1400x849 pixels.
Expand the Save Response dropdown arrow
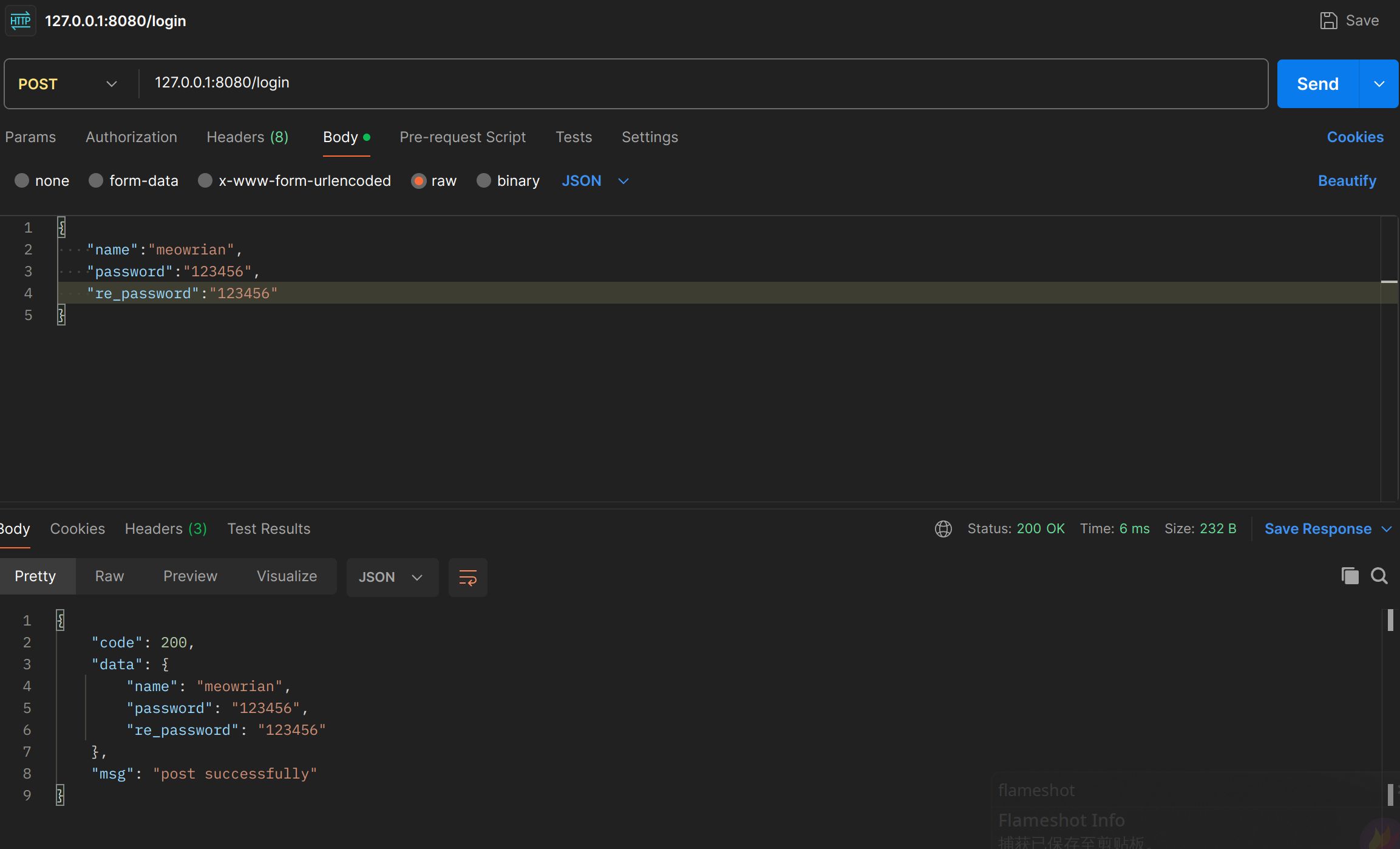point(1387,529)
